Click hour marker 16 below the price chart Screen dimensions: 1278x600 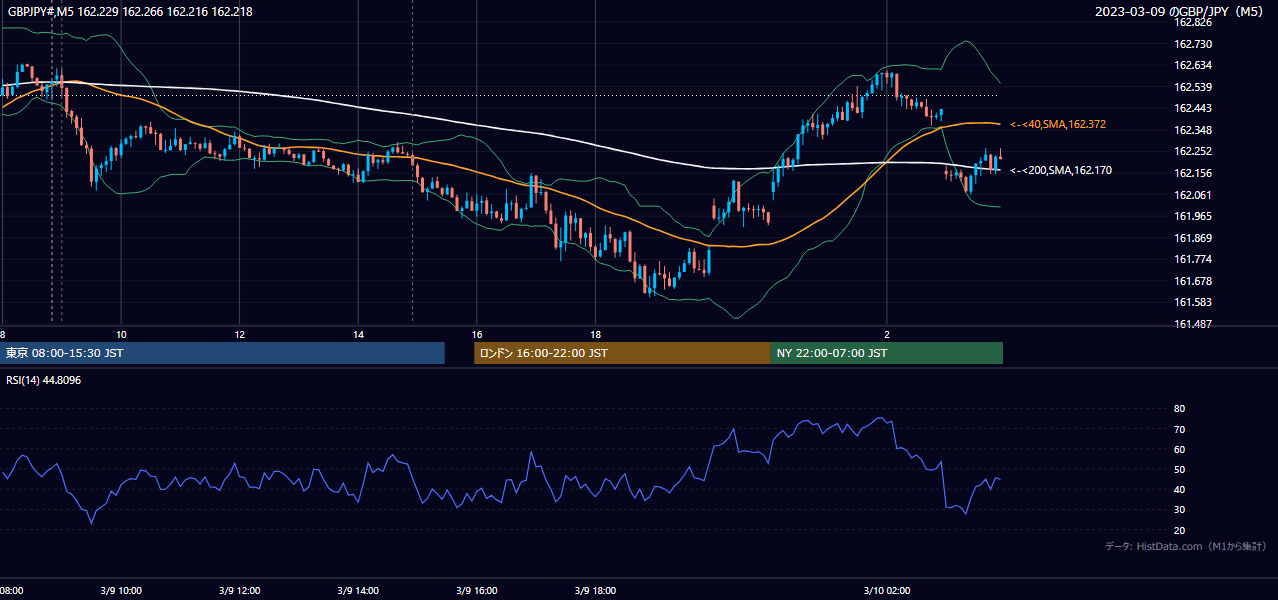pos(477,334)
